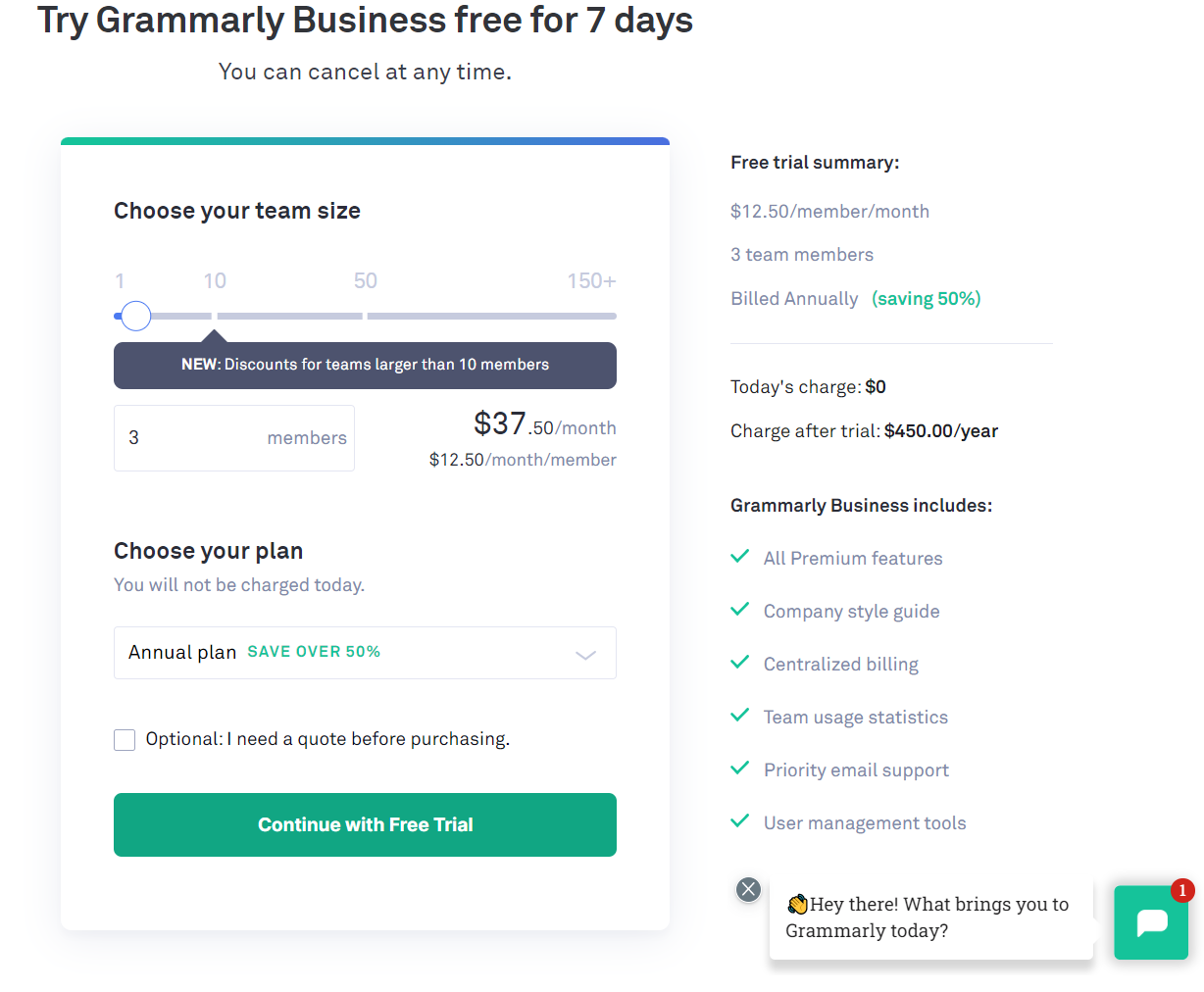Check the quote before purchasing checkbox
This screenshot has height=992, width=1204.
125,740
